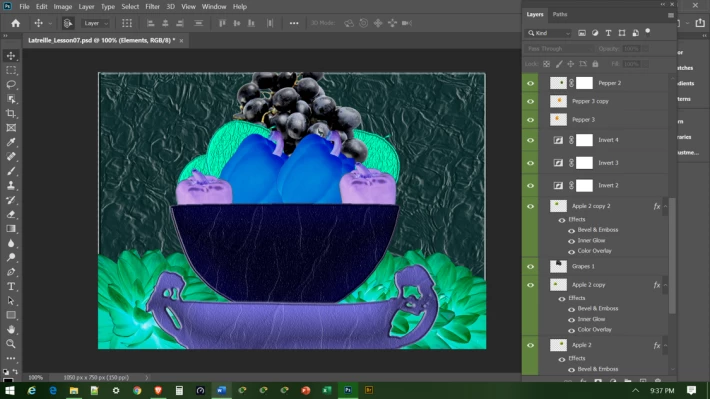This screenshot has width=710, height=399.
Task: Hide Bevel & Emboss on Apple 2 copy 2
Action: coord(571,231)
